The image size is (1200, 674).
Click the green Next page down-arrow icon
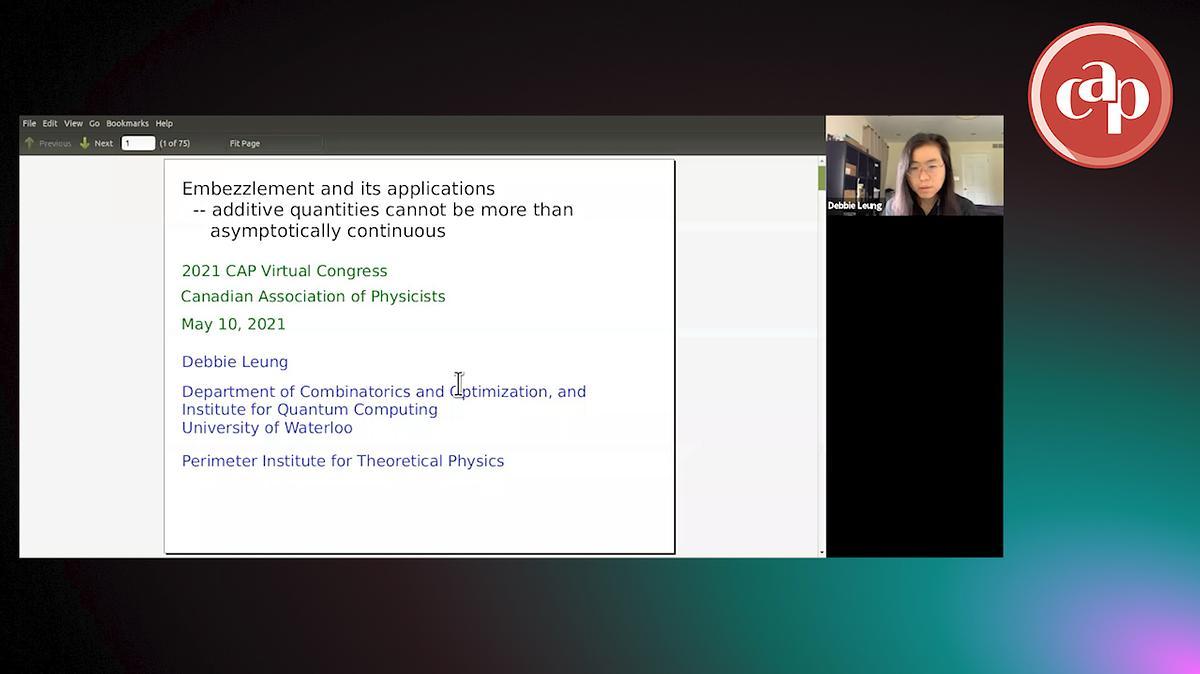85,143
